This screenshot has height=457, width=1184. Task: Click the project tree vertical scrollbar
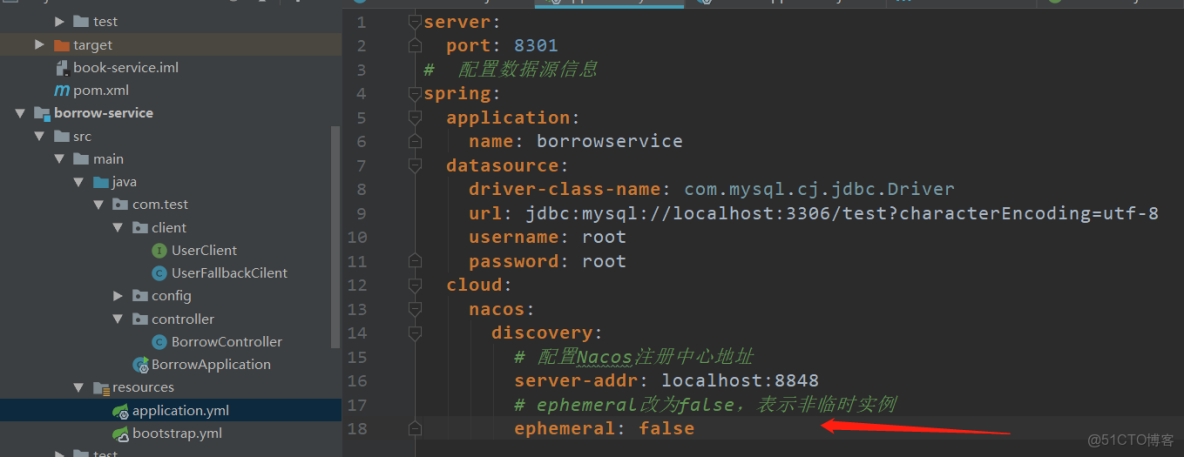point(336,238)
